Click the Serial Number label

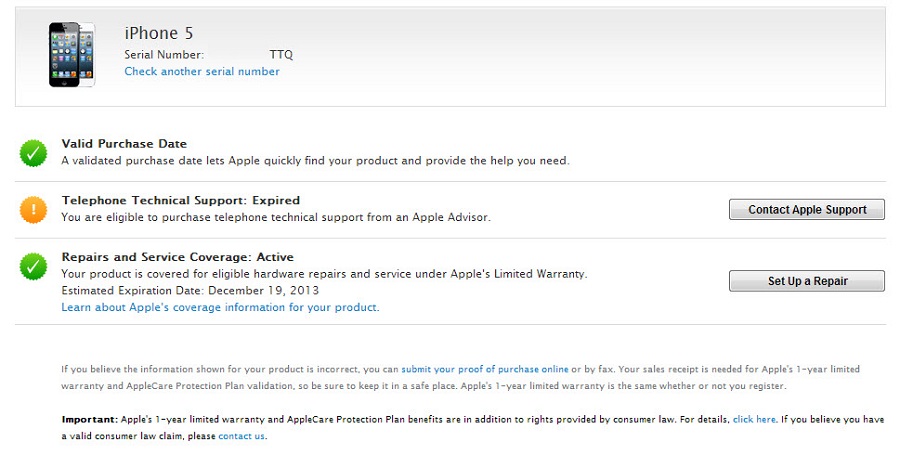coord(164,55)
